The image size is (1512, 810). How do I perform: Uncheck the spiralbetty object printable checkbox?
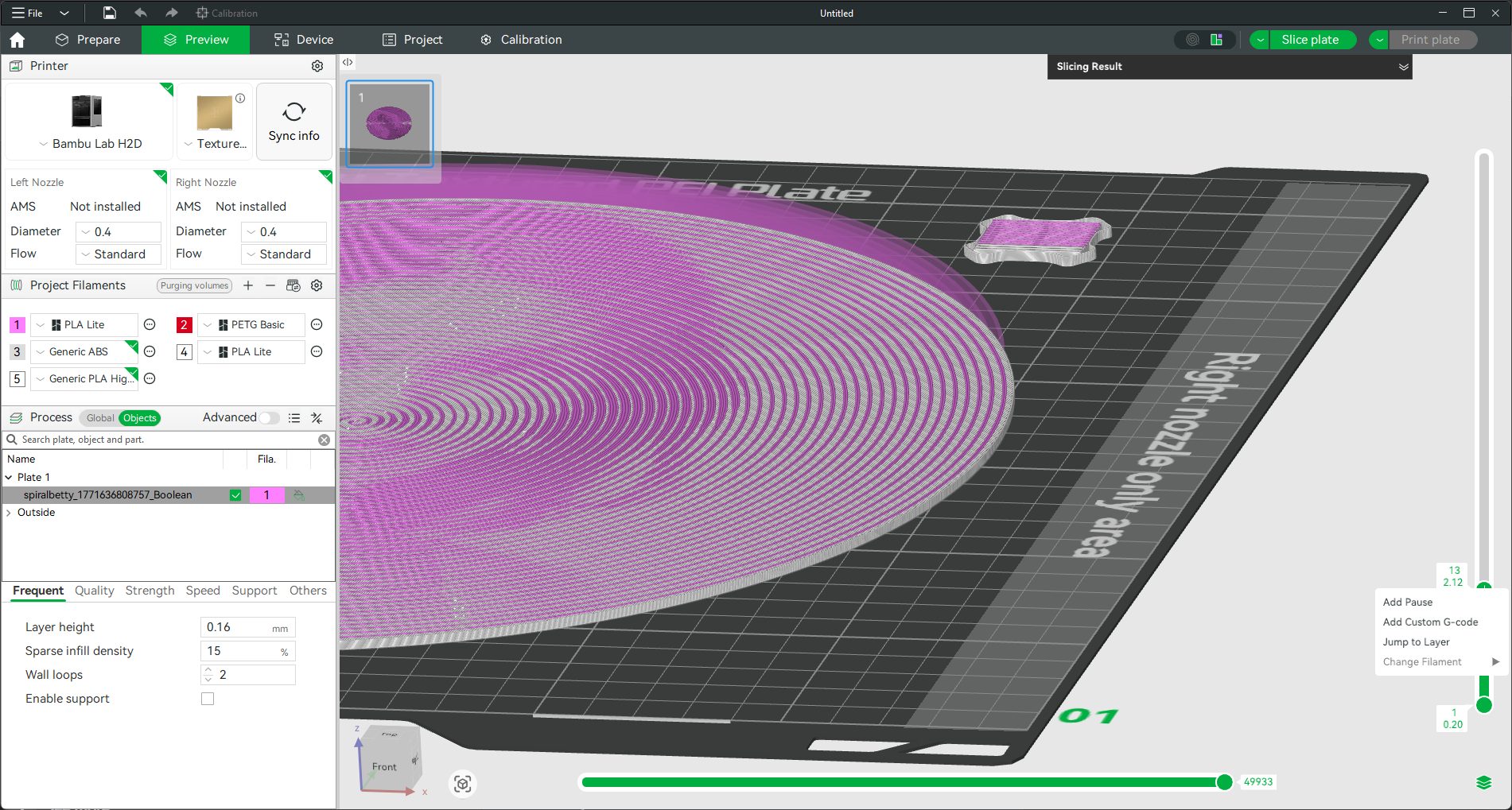[x=235, y=495]
